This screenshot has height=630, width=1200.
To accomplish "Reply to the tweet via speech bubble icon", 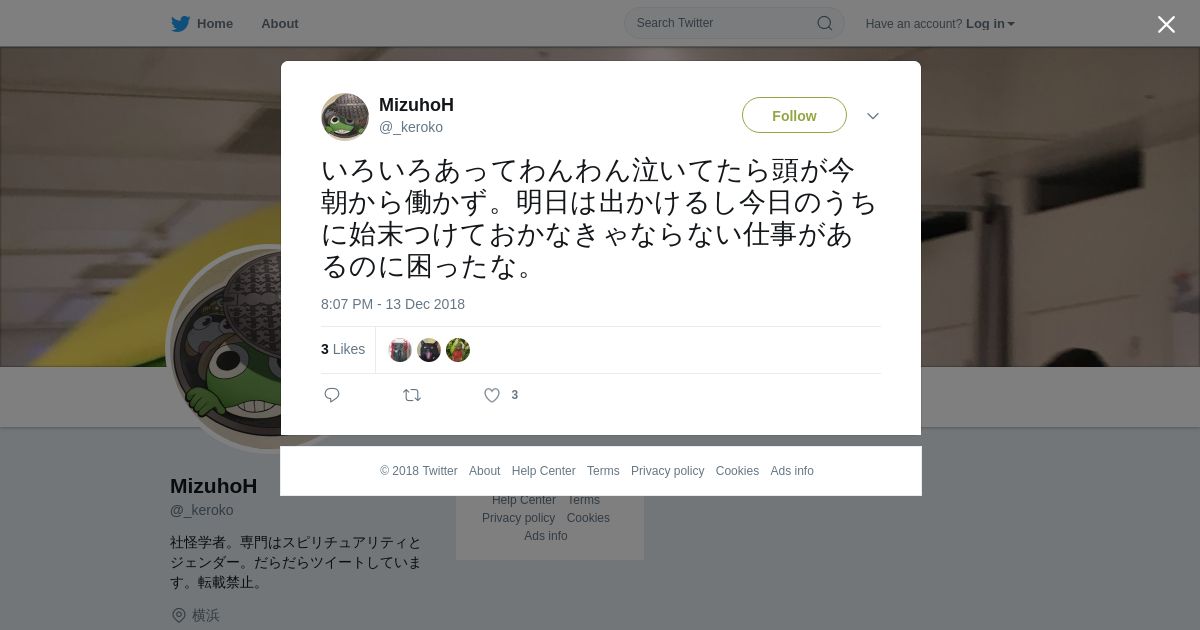I will pyautogui.click(x=332, y=395).
